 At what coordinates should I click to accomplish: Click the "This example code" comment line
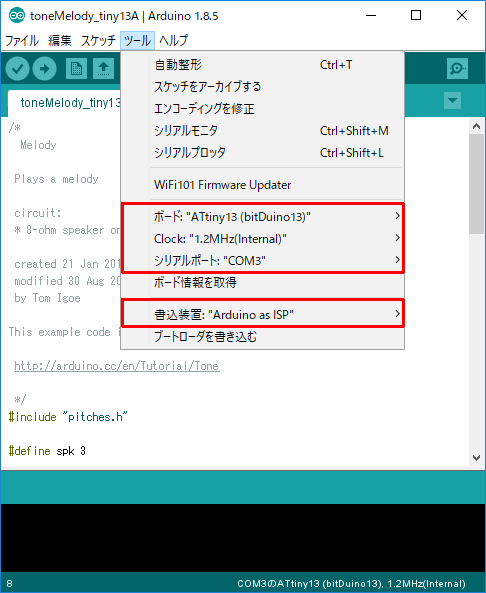click(x=64, y=332)
